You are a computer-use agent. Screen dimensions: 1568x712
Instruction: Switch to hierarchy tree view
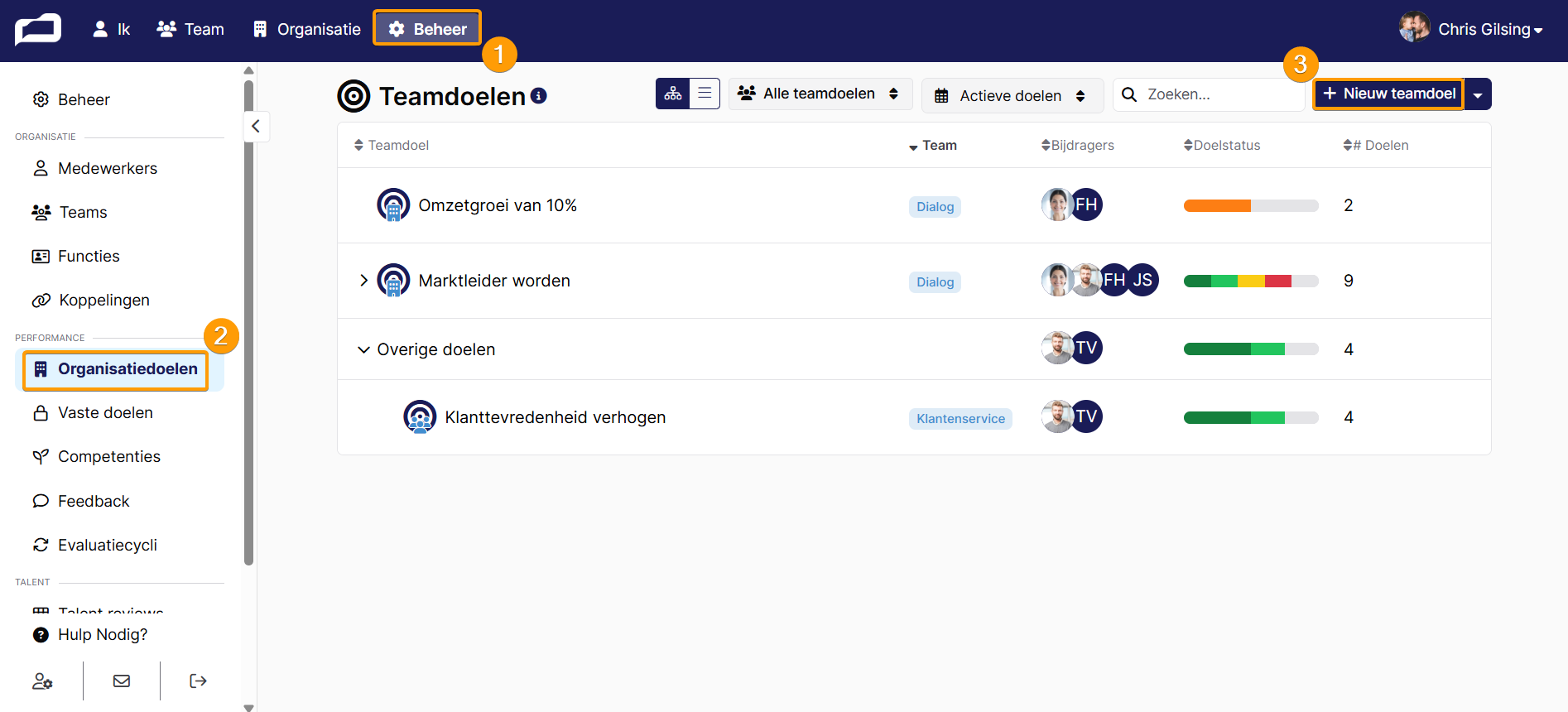tap(673, 94)
